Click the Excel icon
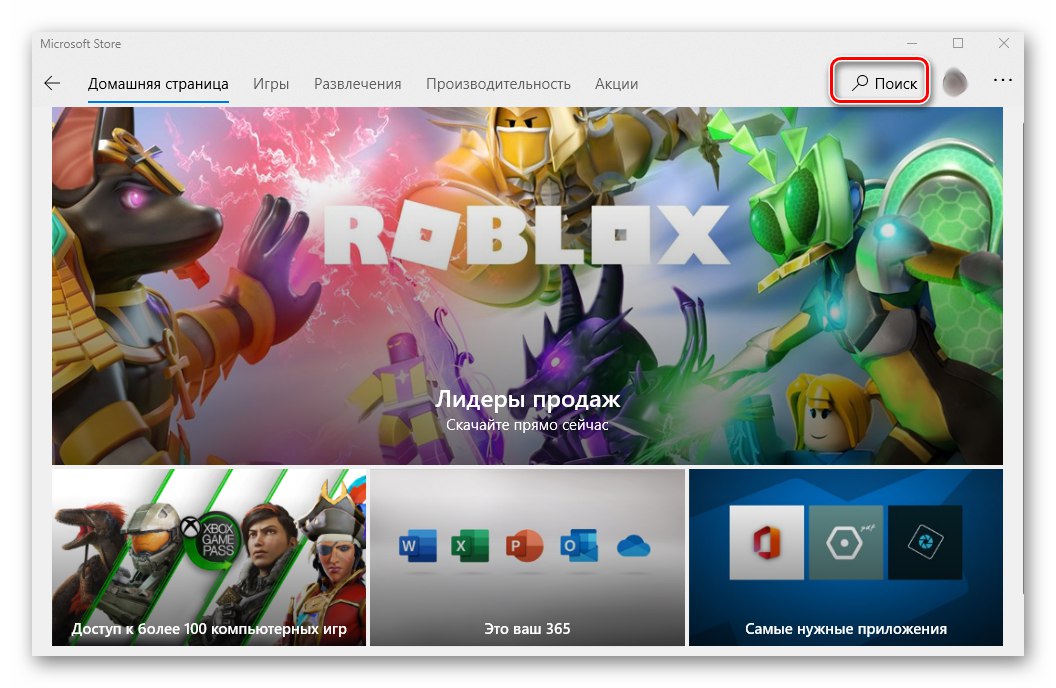Viewport: 1056px width, 688px height. pyautogui.click(x=470, y=546)
